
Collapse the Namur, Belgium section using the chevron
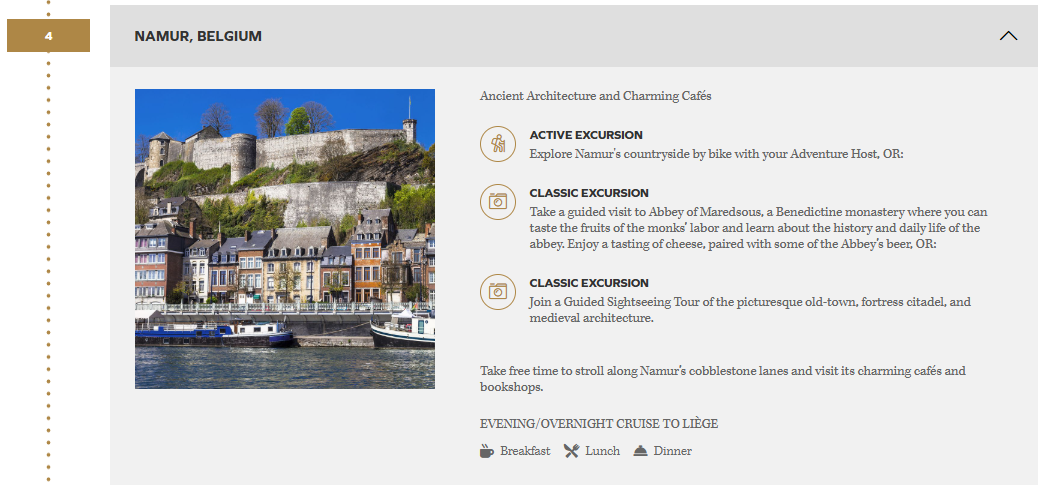1008,36
